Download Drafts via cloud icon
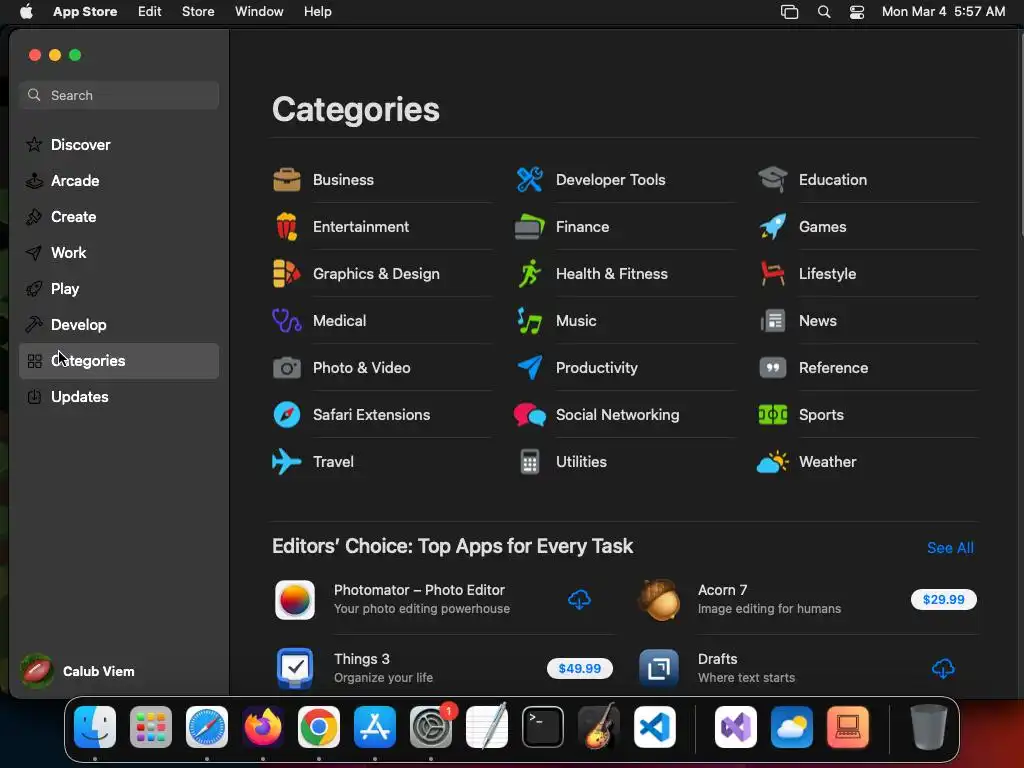Viewport: 1024px width, 768px height. [943, 669]
